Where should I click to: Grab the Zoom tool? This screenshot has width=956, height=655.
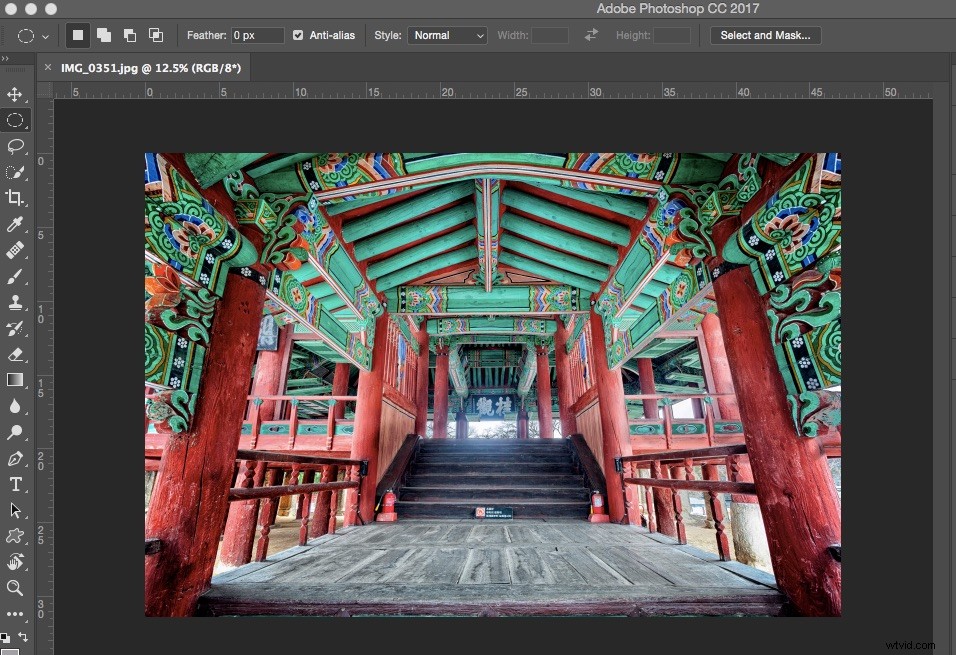pos(15,588)
